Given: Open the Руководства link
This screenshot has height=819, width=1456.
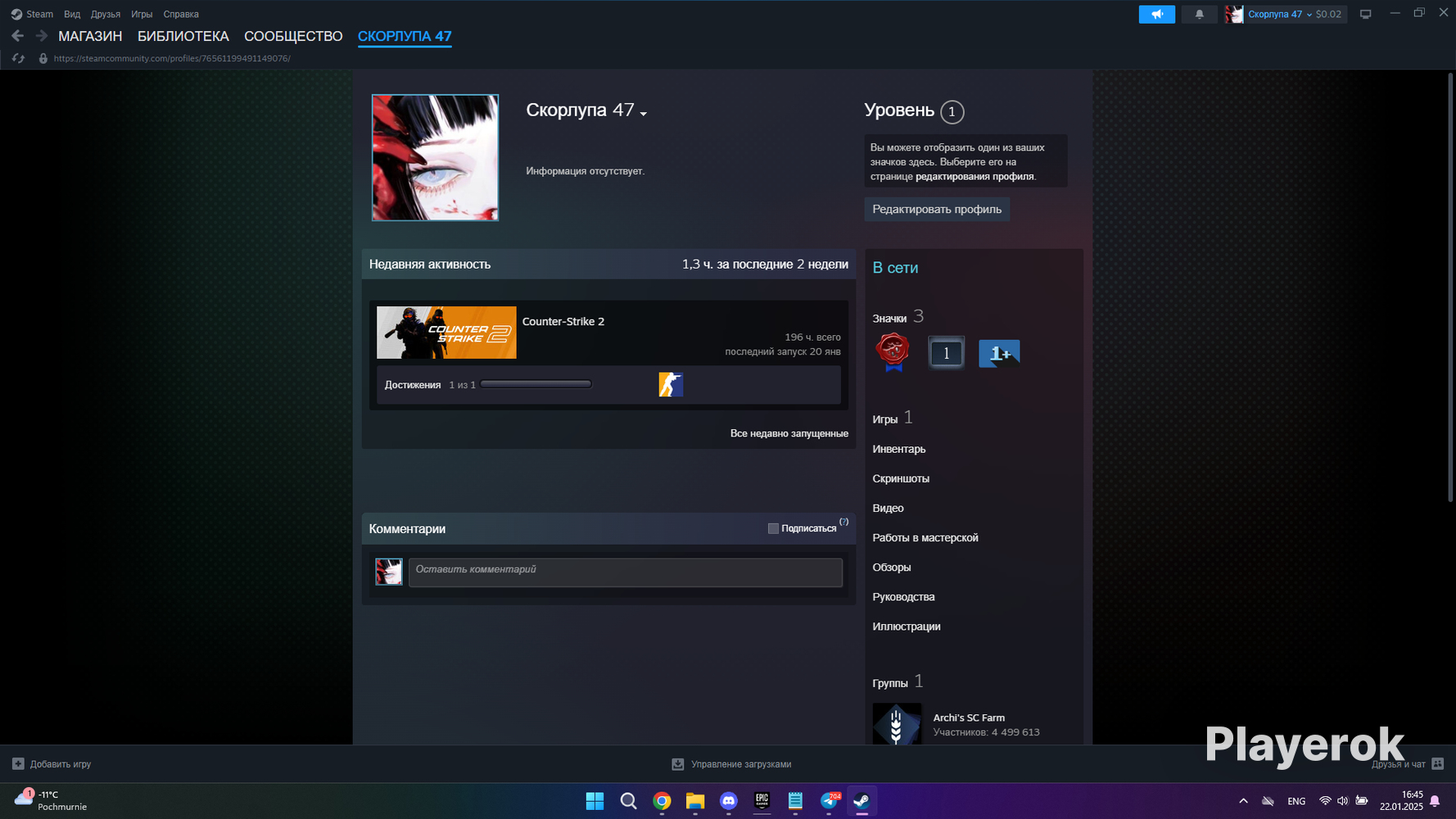Looking at the screenshot, I should (903, 596).
